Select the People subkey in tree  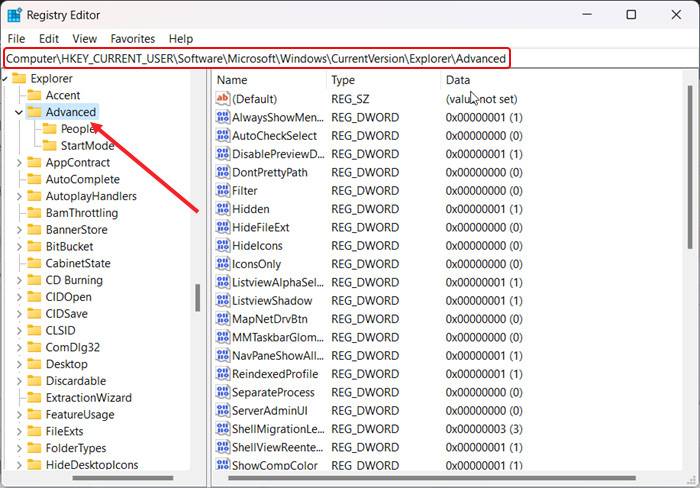click(78, 129)
